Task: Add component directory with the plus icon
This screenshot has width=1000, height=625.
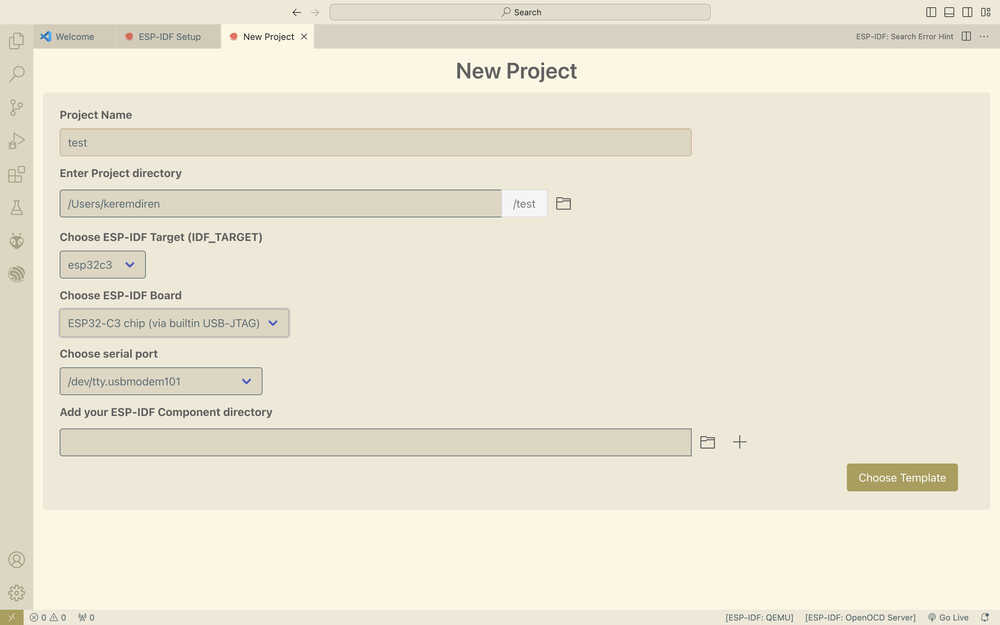Action: pyautogui.click(x=740, y=441)
